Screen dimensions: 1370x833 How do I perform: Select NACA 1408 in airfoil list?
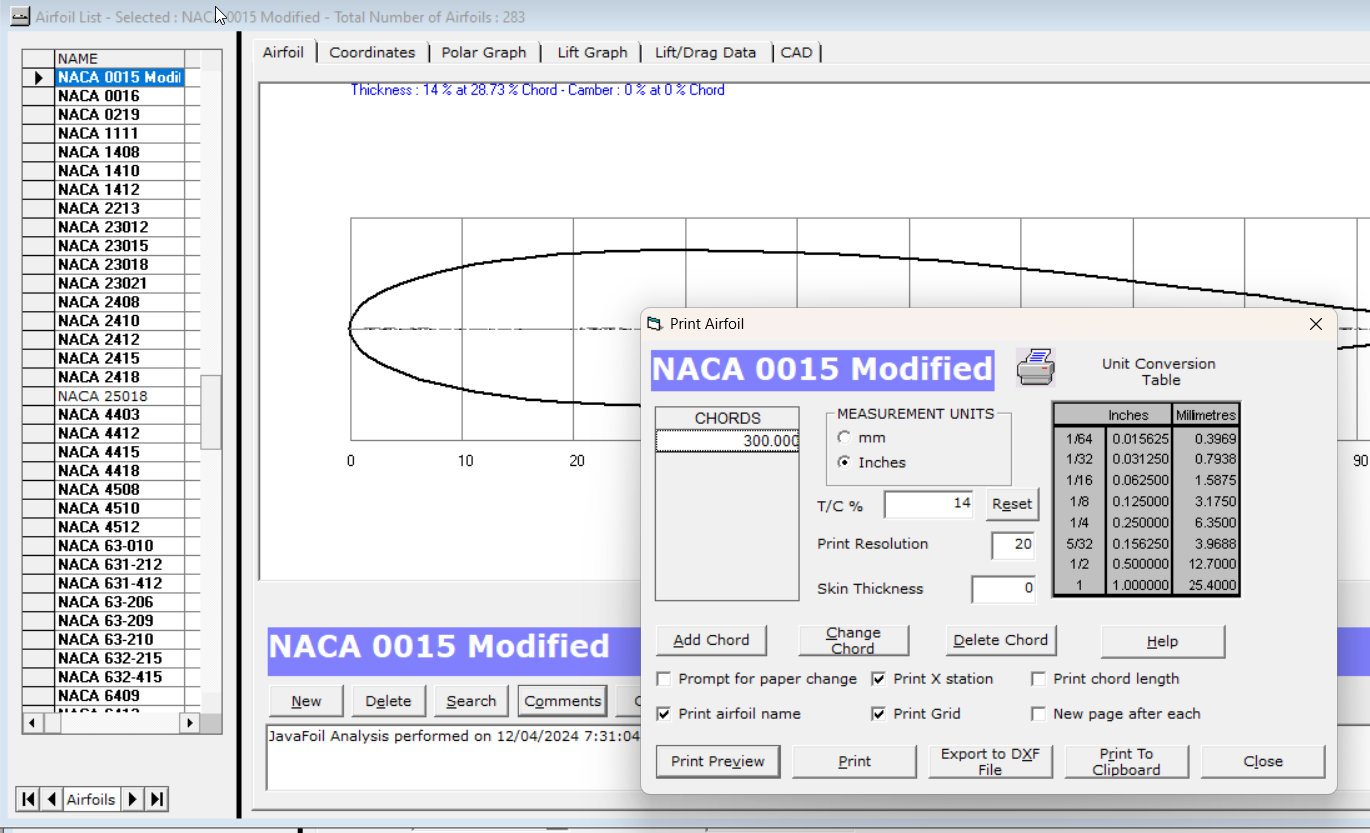click(119, 152)
